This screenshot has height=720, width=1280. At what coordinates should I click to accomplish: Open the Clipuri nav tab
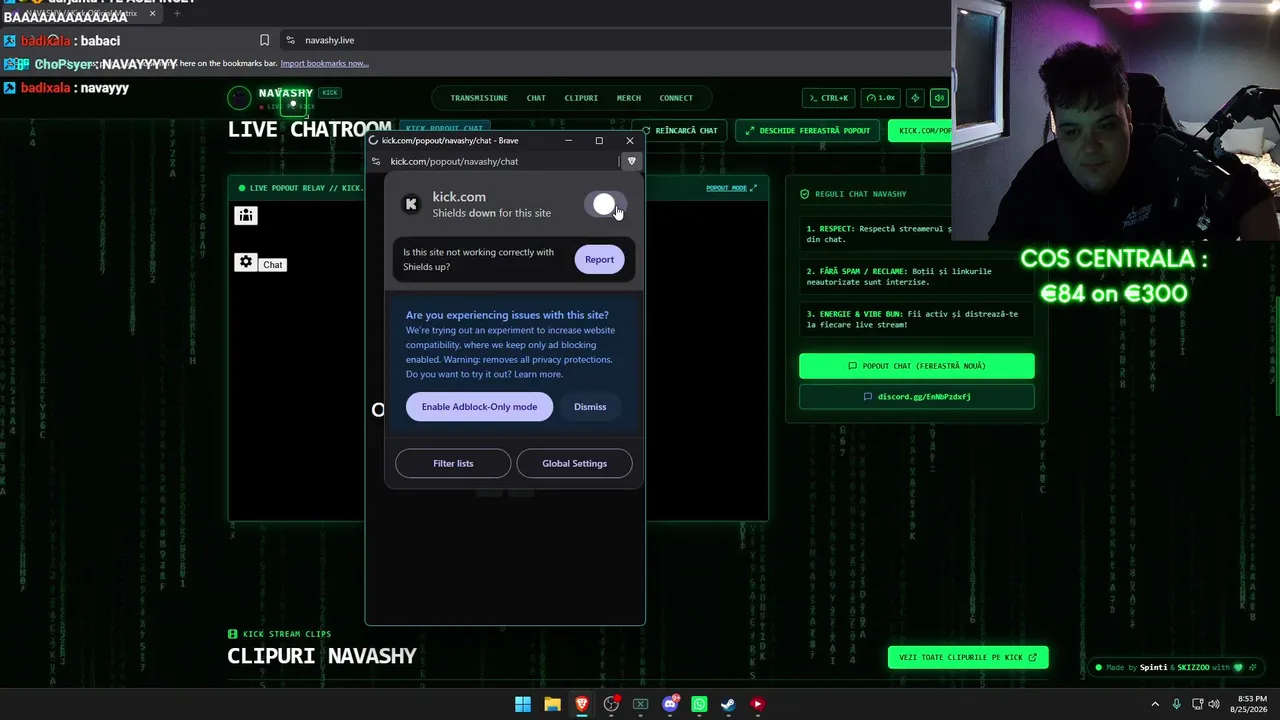click(581, 98)
